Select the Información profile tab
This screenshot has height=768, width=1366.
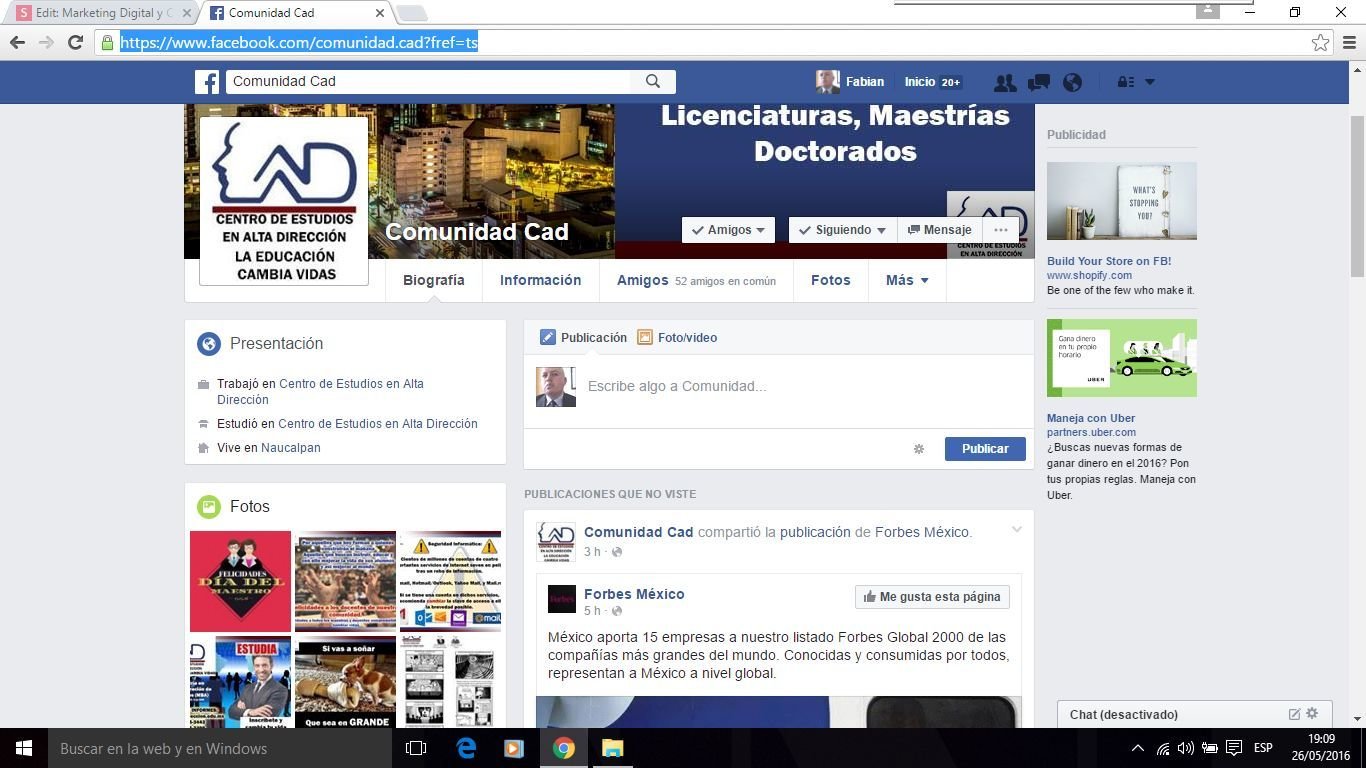click(x=541, y=281)
